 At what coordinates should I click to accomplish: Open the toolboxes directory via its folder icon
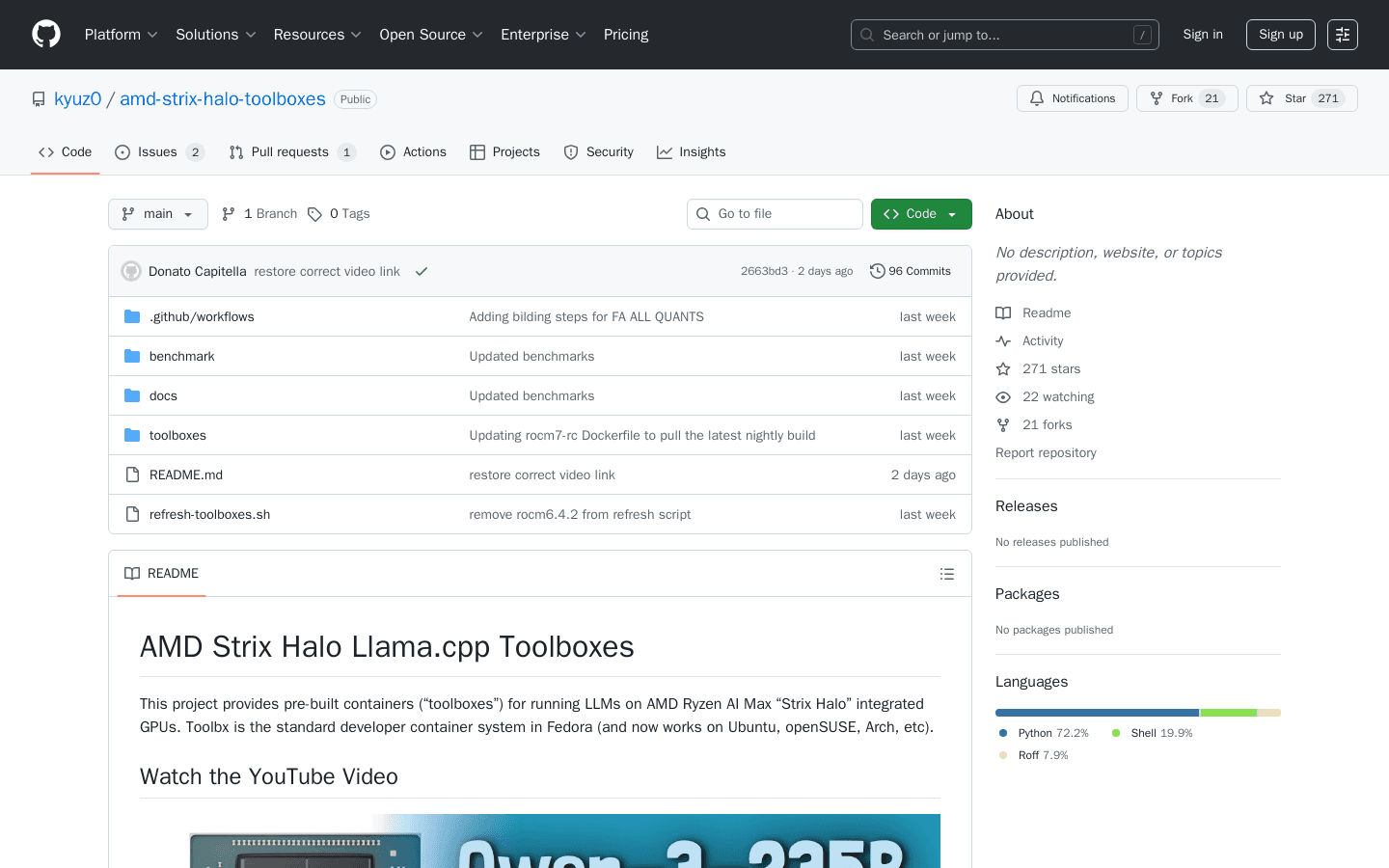[132, 435]
